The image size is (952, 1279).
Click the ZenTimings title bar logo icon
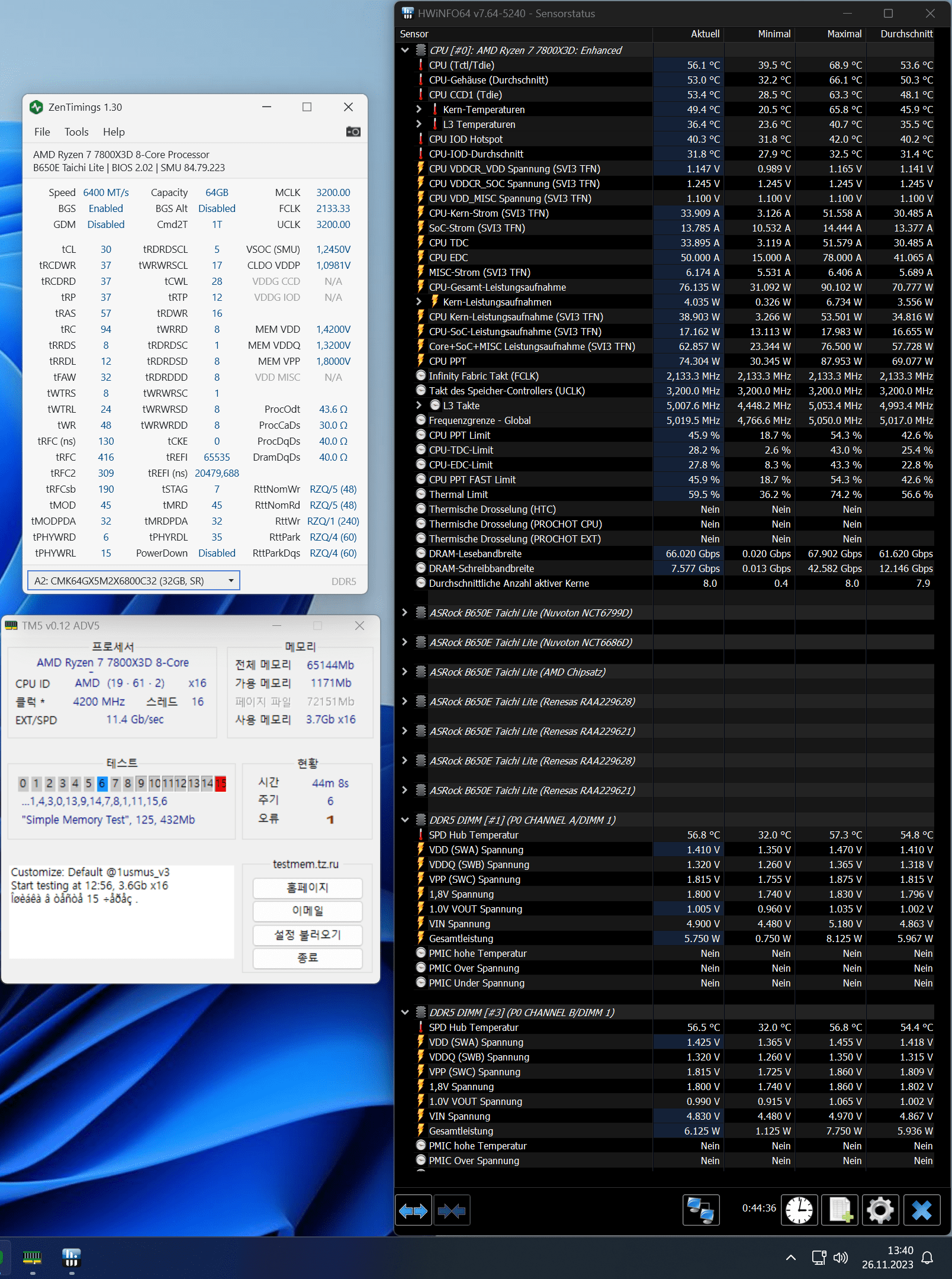(36, 107)
